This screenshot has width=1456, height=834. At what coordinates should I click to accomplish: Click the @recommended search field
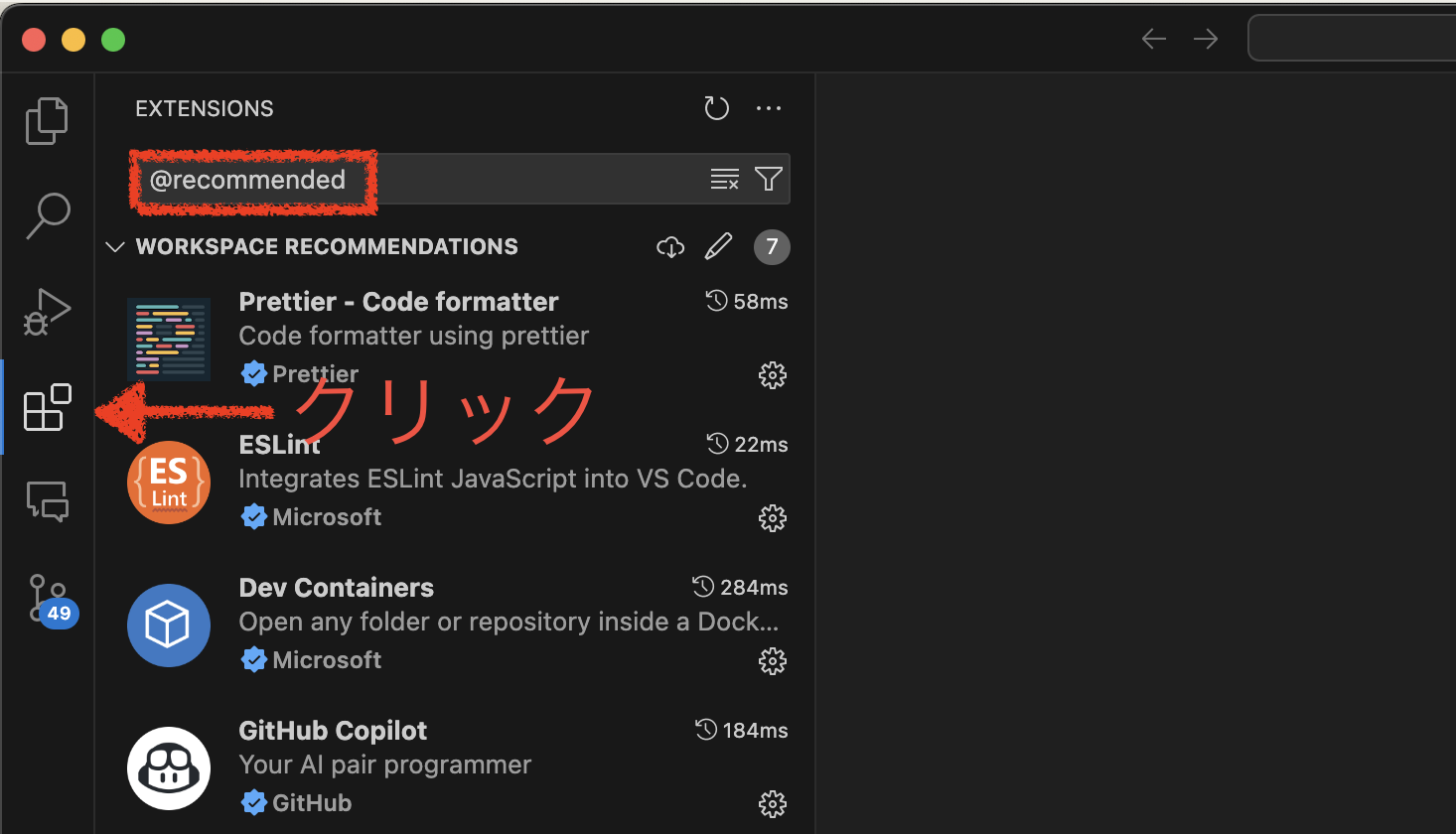tap(461, 179)
